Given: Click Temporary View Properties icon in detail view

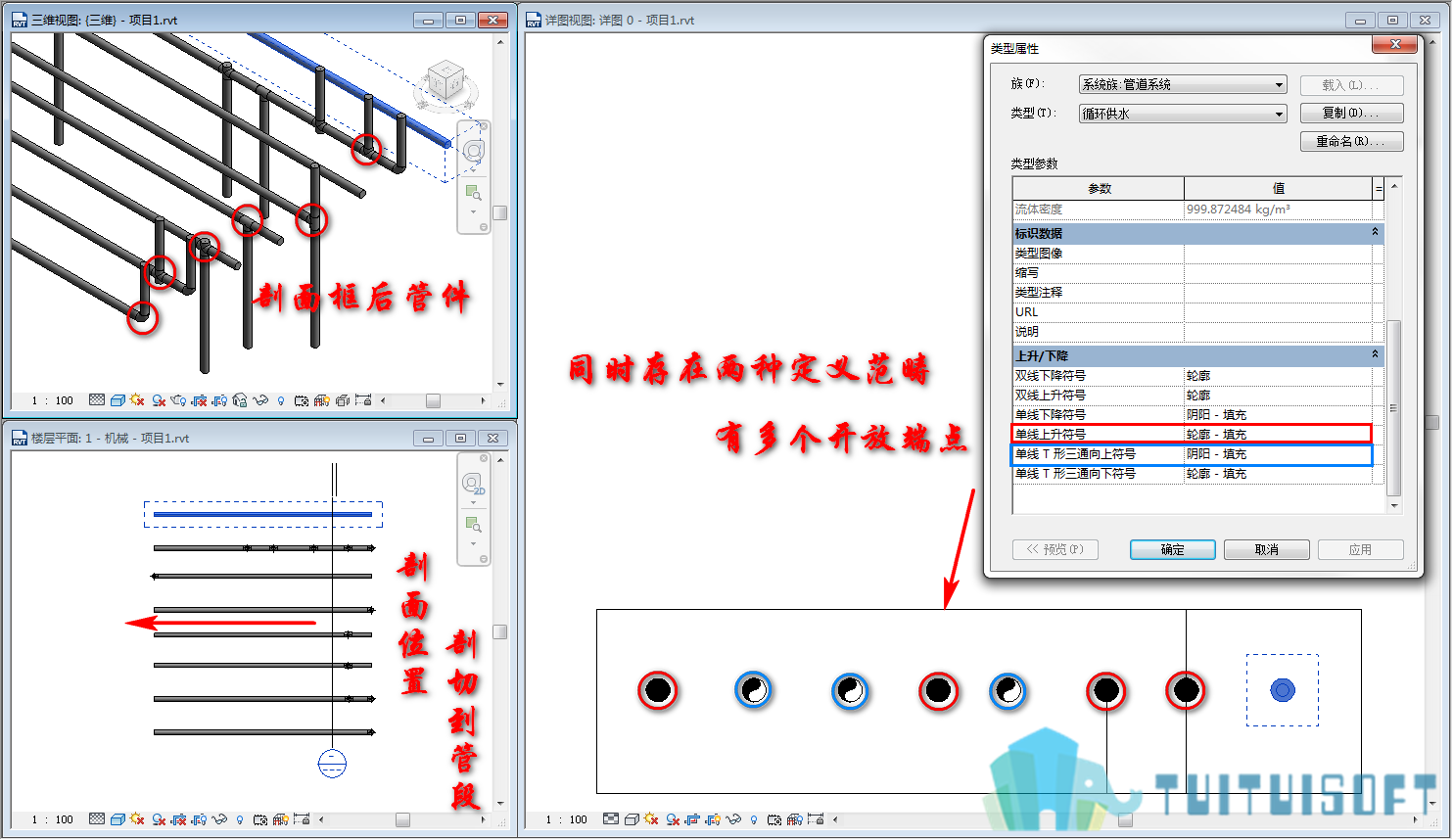Looking at the screenshot, I should (774, 819).
